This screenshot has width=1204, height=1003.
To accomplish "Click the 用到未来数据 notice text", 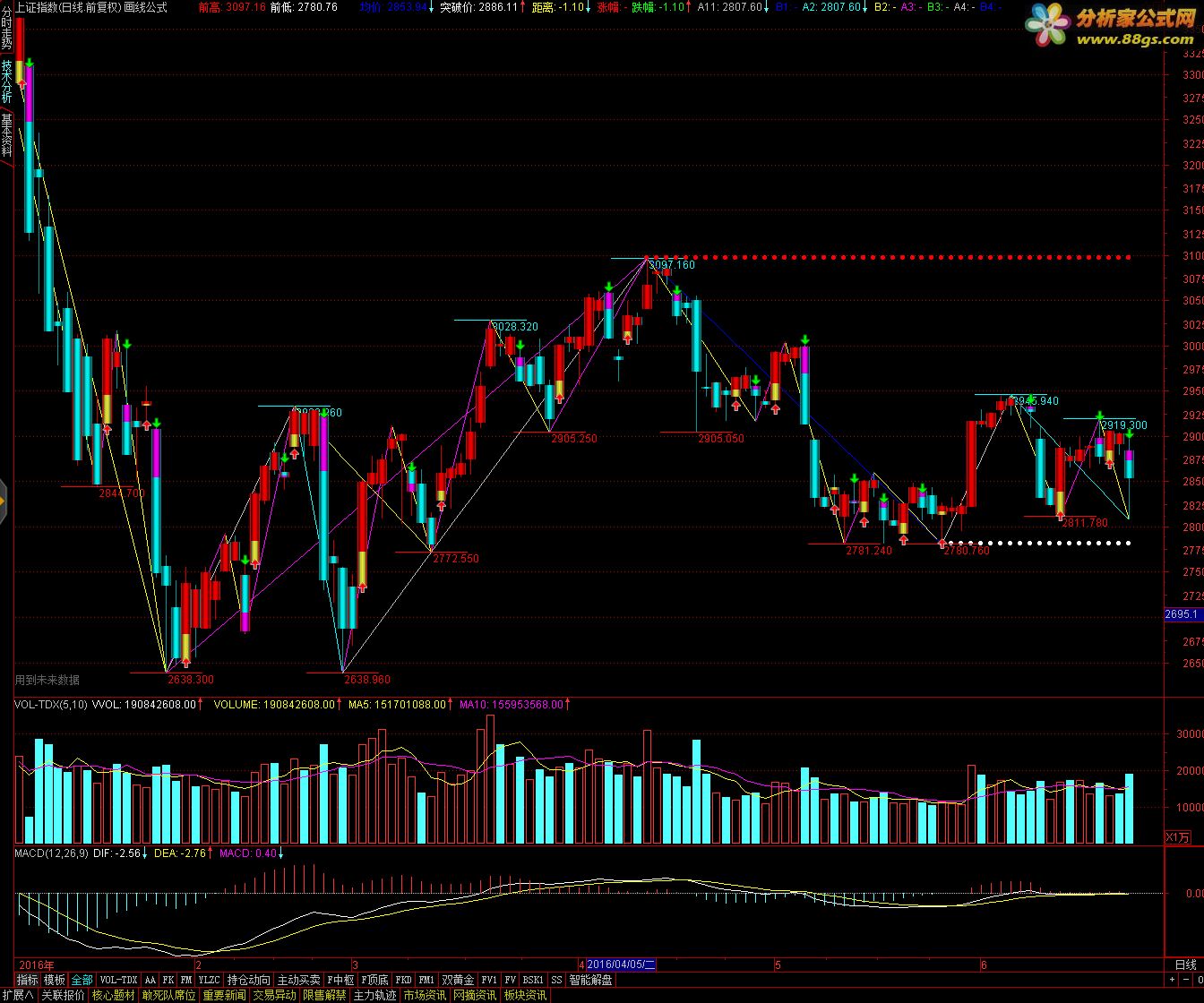I will tap(47, 680).
